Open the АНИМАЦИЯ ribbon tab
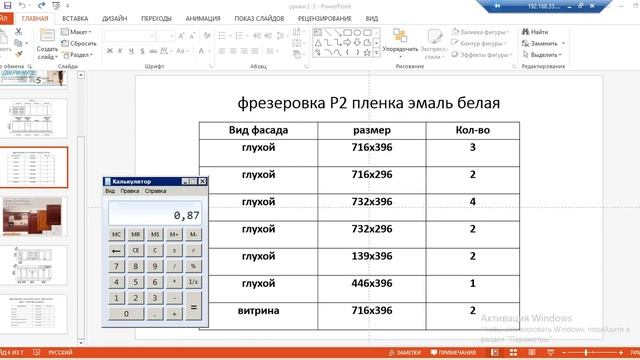Viewport: 640px width, 360px height. pos(203,18)
